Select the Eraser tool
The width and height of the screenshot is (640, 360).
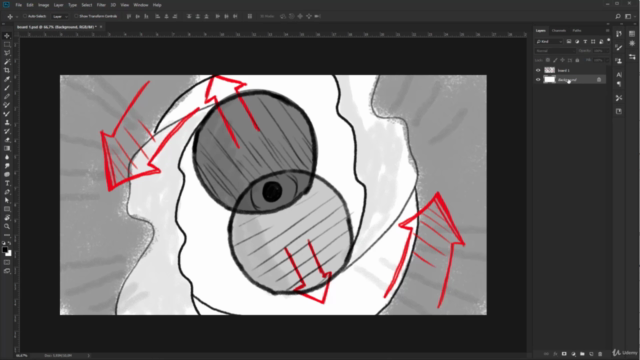coord(7,140)
